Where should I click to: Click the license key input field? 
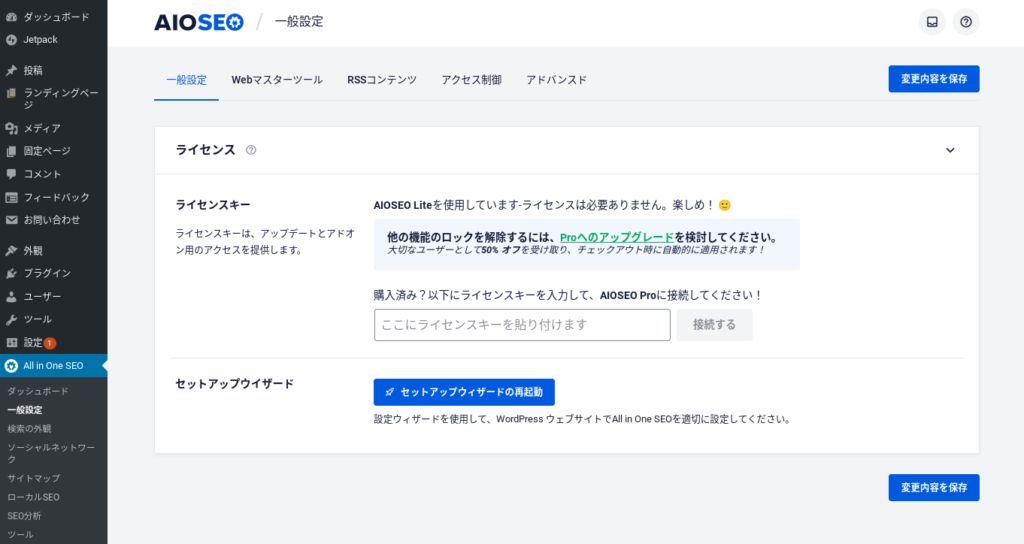coord(522,325)
